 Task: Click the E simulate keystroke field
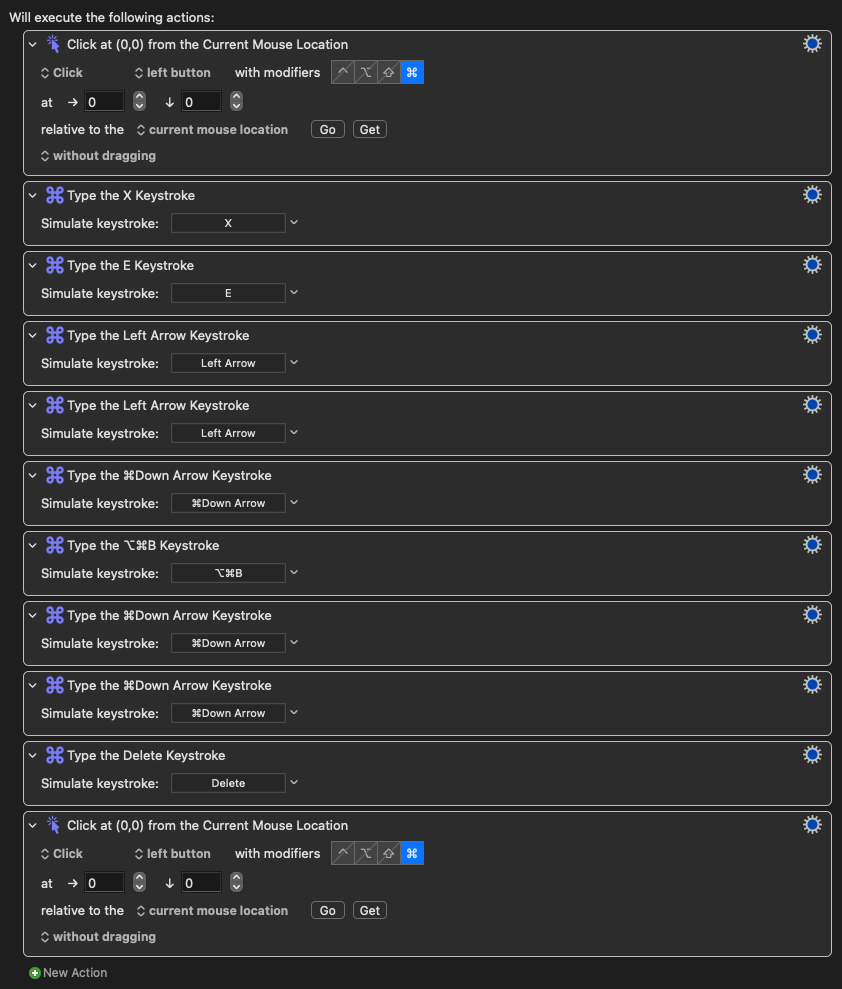pos(228,293)
